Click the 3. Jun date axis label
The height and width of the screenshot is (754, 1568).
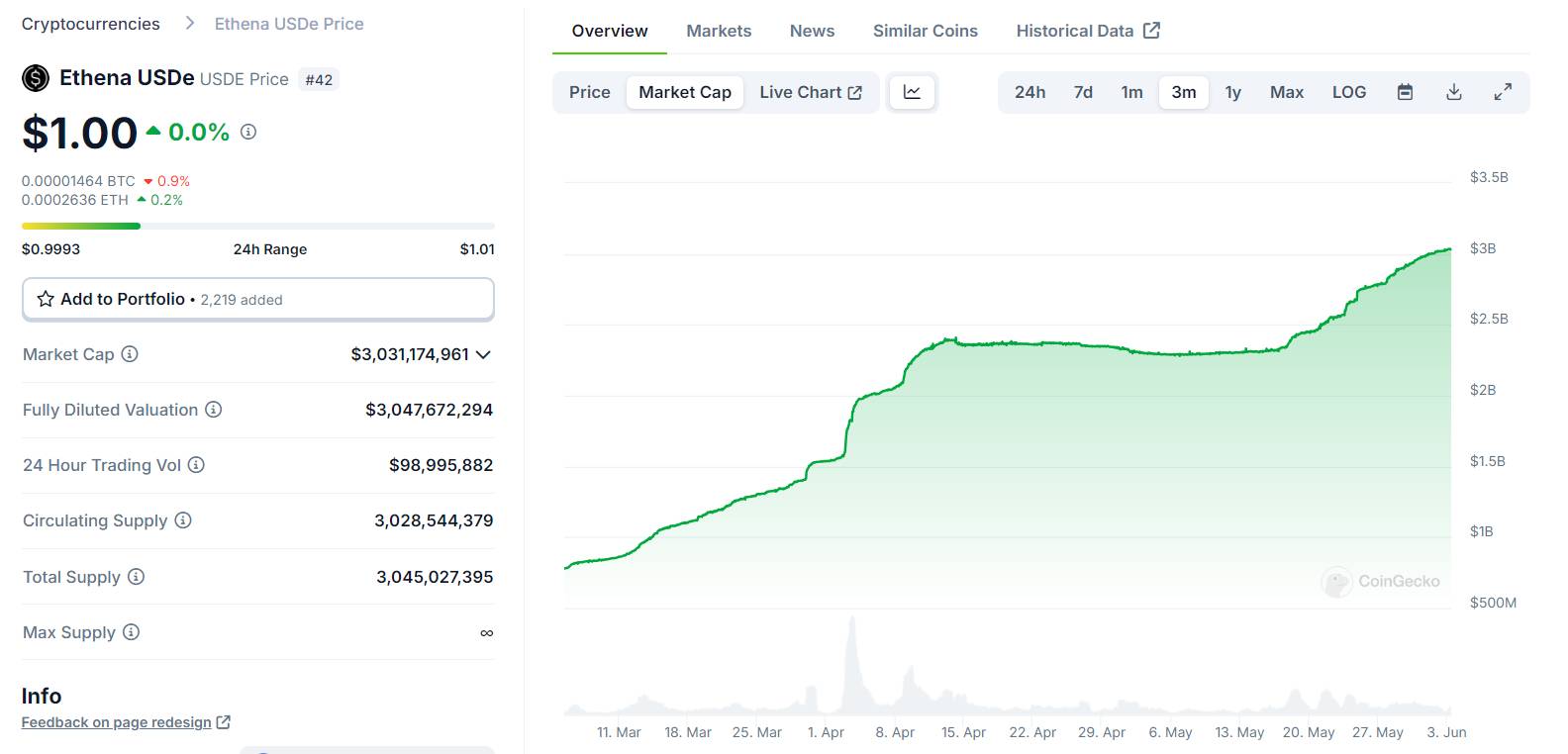(1447, 732)
